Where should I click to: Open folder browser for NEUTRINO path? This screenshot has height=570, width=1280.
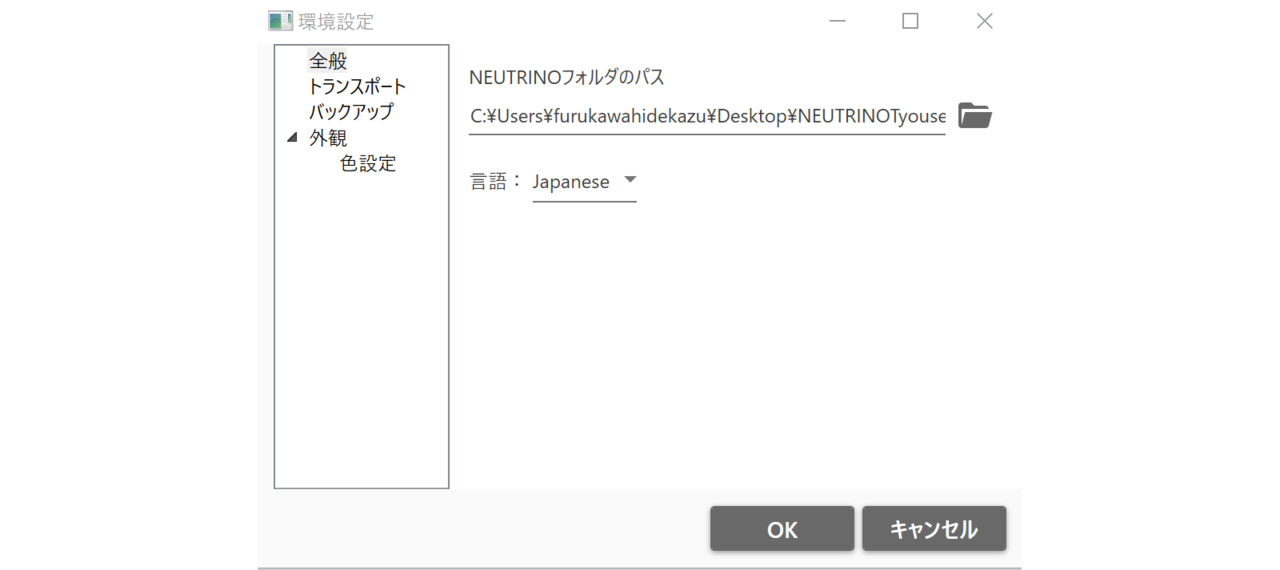tap(974, 116)
